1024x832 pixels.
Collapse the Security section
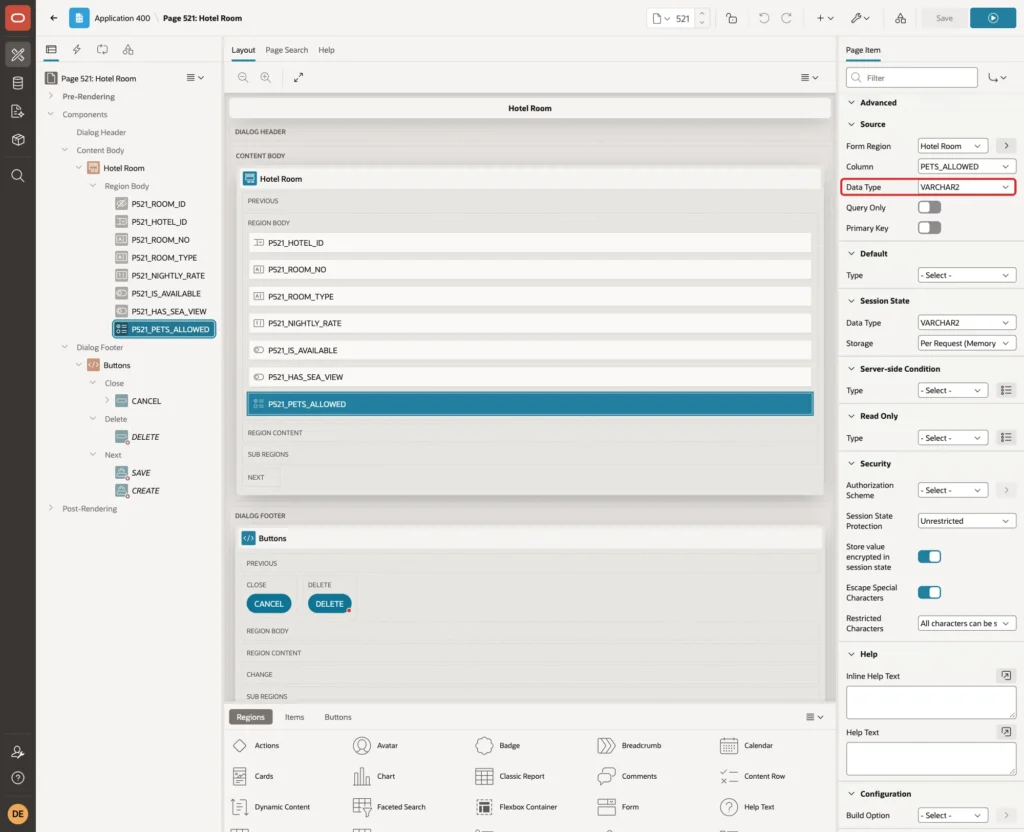[851, 464]
